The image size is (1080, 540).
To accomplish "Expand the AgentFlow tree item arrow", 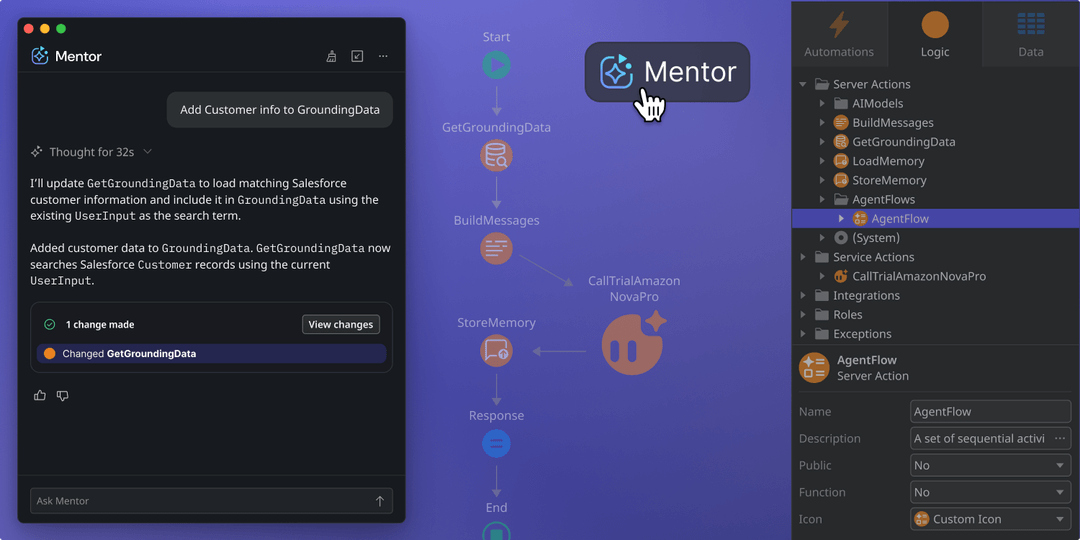I will (841, 218).
